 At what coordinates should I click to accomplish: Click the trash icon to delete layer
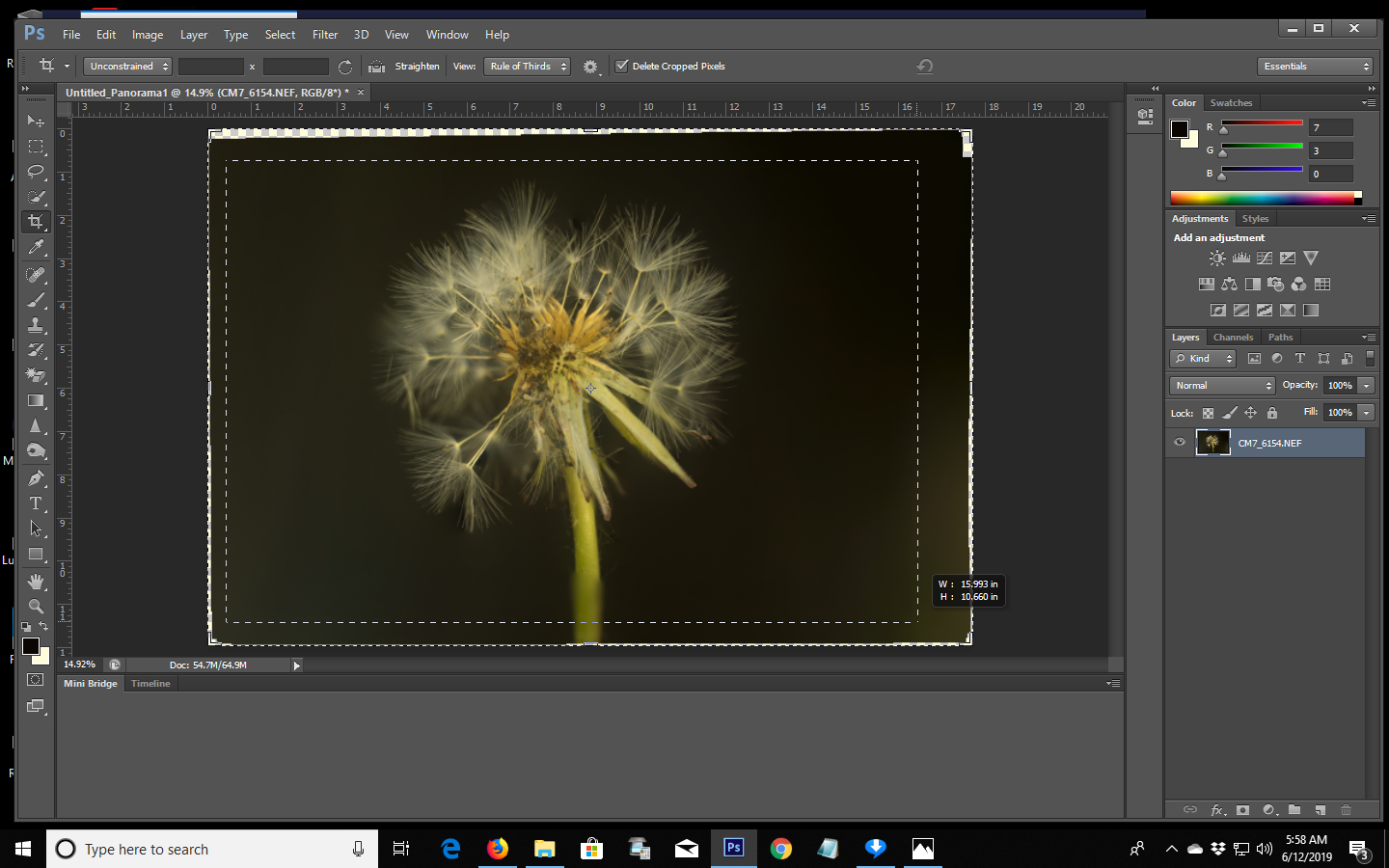(1347, 810)
